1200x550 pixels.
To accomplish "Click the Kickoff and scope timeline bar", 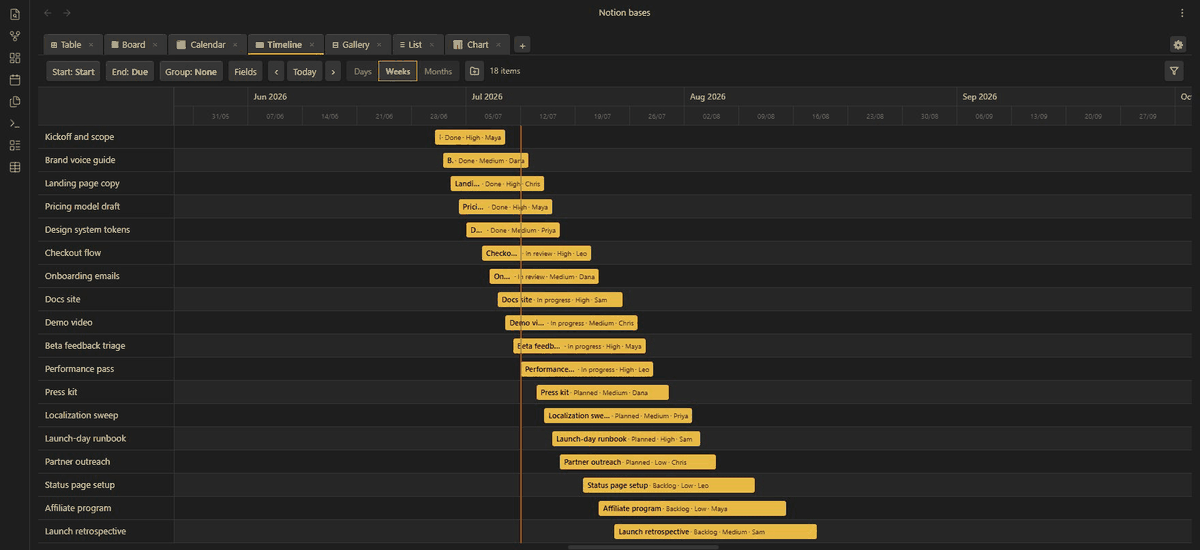I will (470, 137).
